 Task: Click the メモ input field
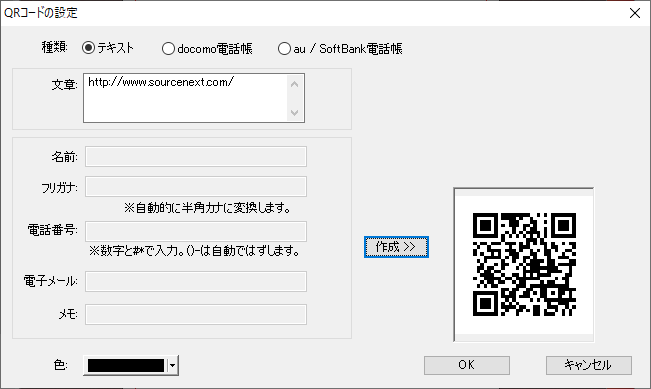196,314
